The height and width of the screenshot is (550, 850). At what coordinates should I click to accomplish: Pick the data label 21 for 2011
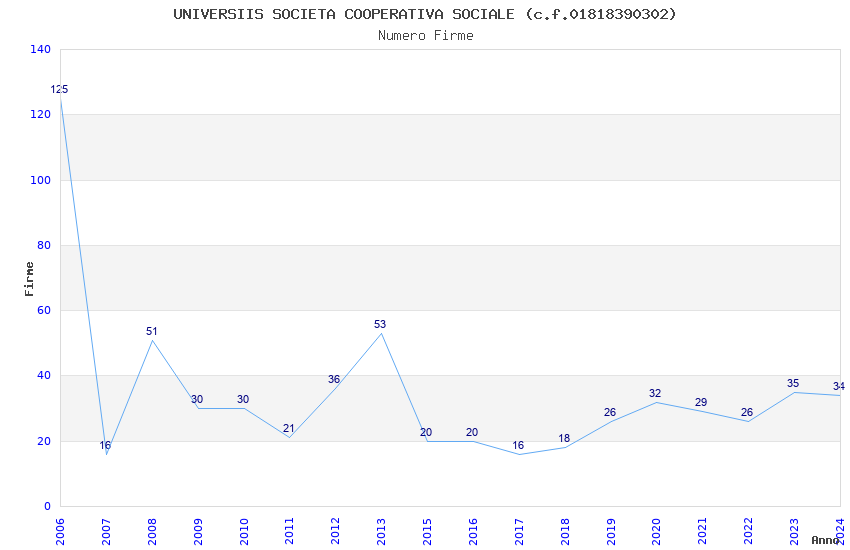288,429
